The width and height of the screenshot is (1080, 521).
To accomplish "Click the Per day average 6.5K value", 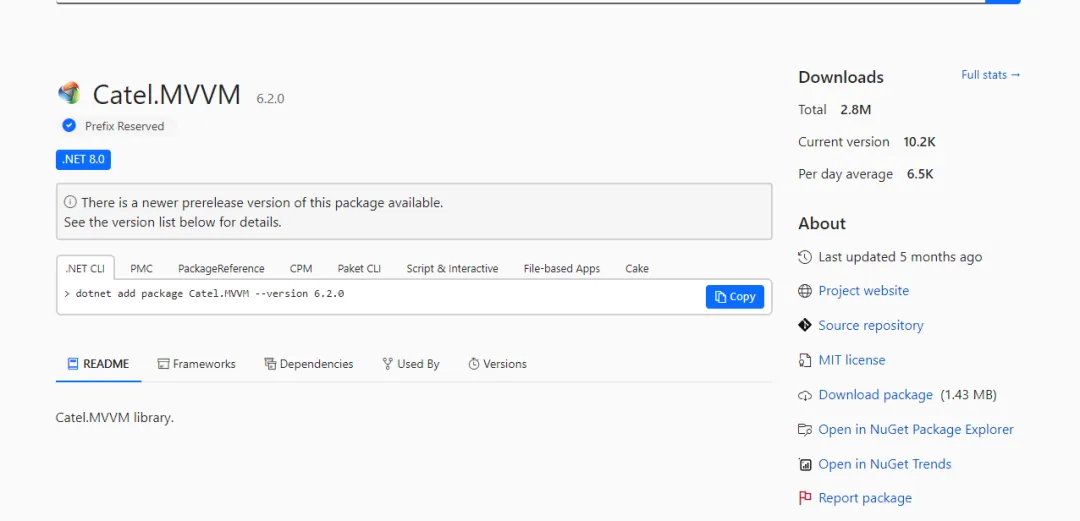I will 920,174.
